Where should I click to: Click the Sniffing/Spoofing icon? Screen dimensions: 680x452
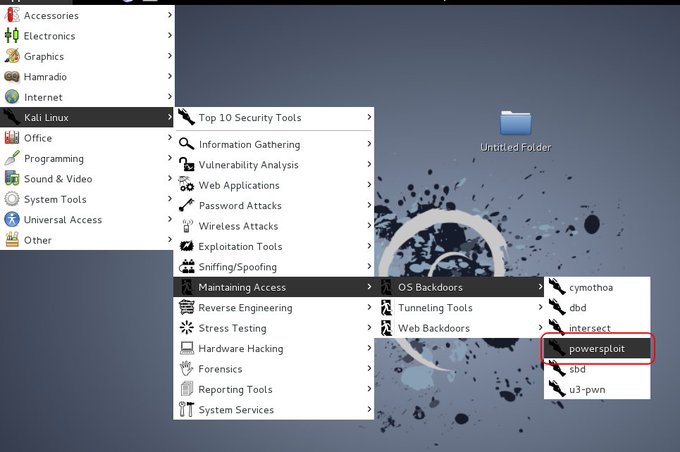point(186,266)
